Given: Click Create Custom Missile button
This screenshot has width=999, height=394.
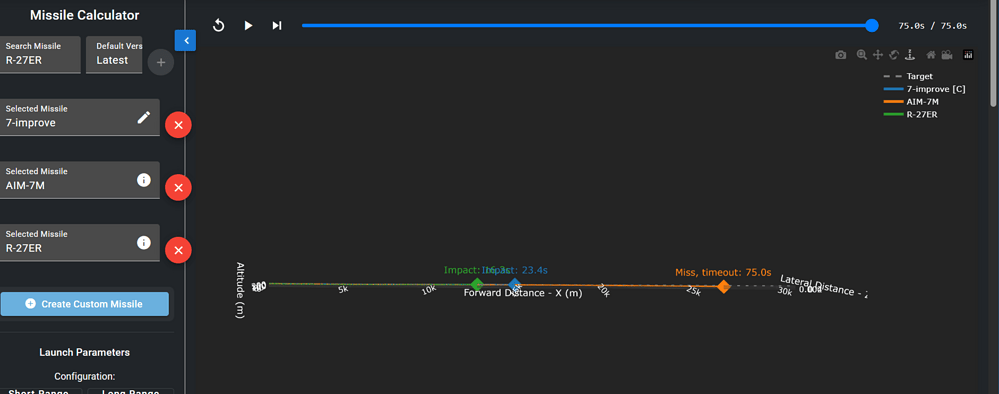Looking at the screenshot, I should (x=85, y=304).
